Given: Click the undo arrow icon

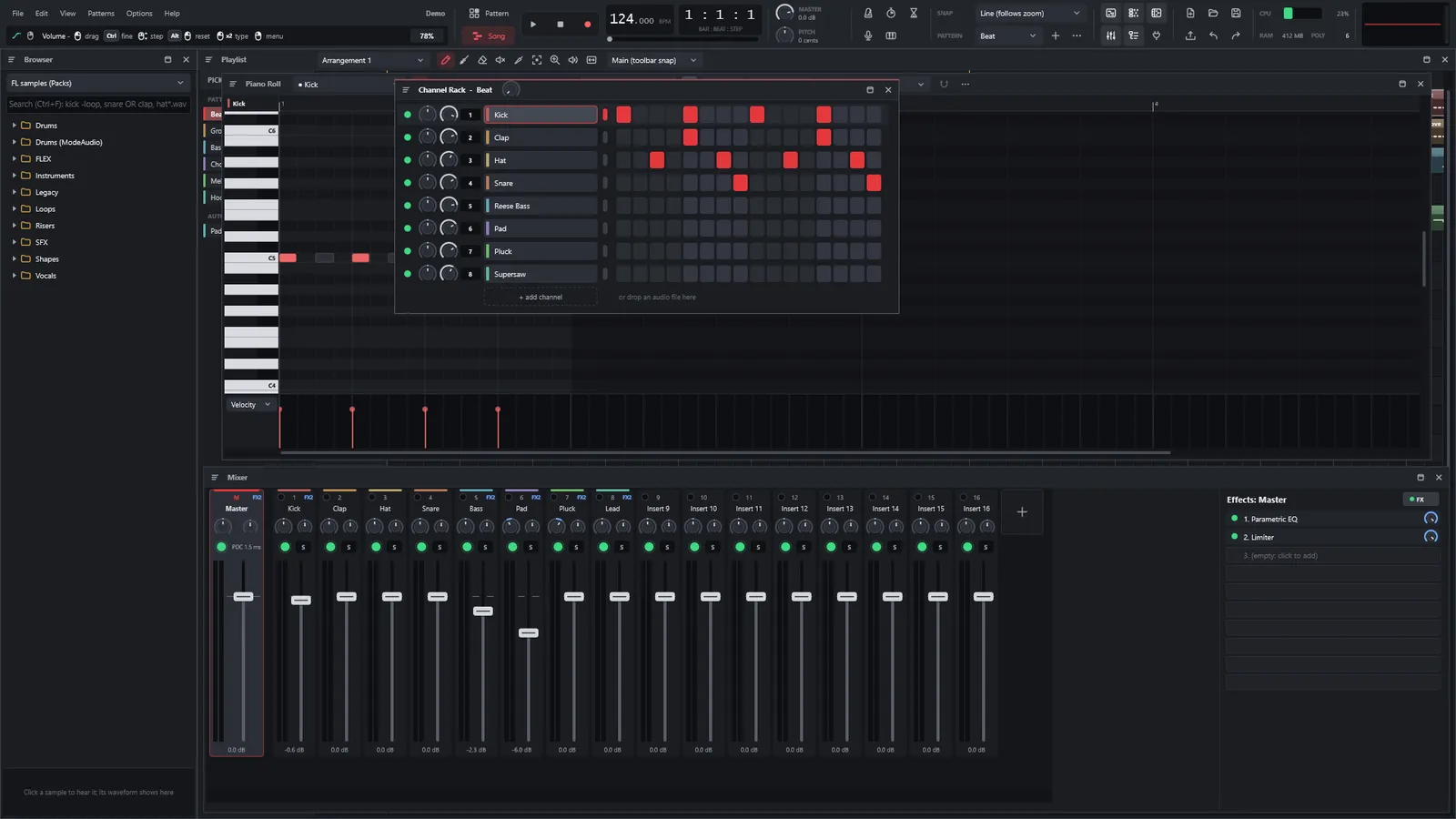Looking at the screenshot, I should [1213, 35].
